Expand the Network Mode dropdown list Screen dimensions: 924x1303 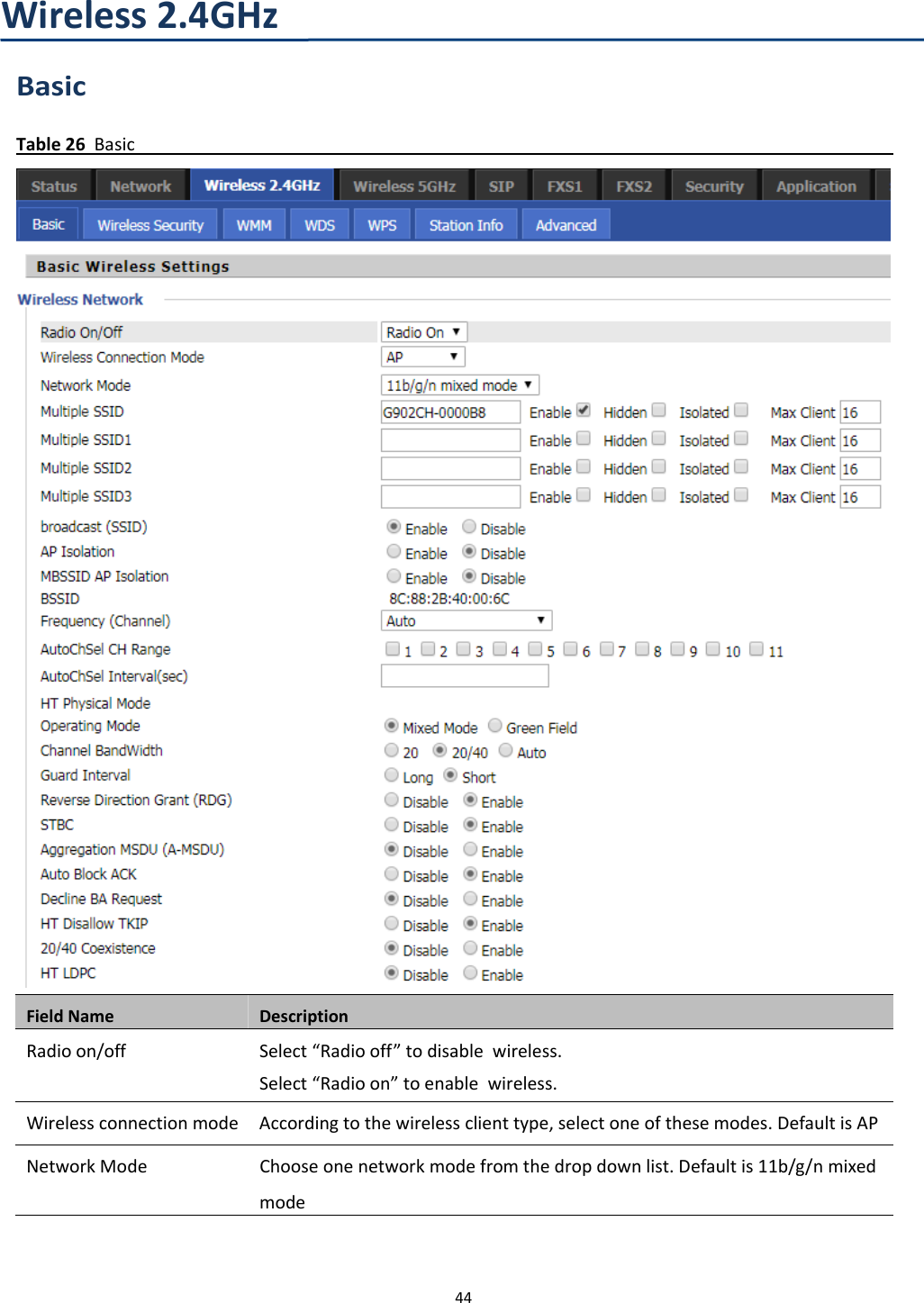[459, 385]
